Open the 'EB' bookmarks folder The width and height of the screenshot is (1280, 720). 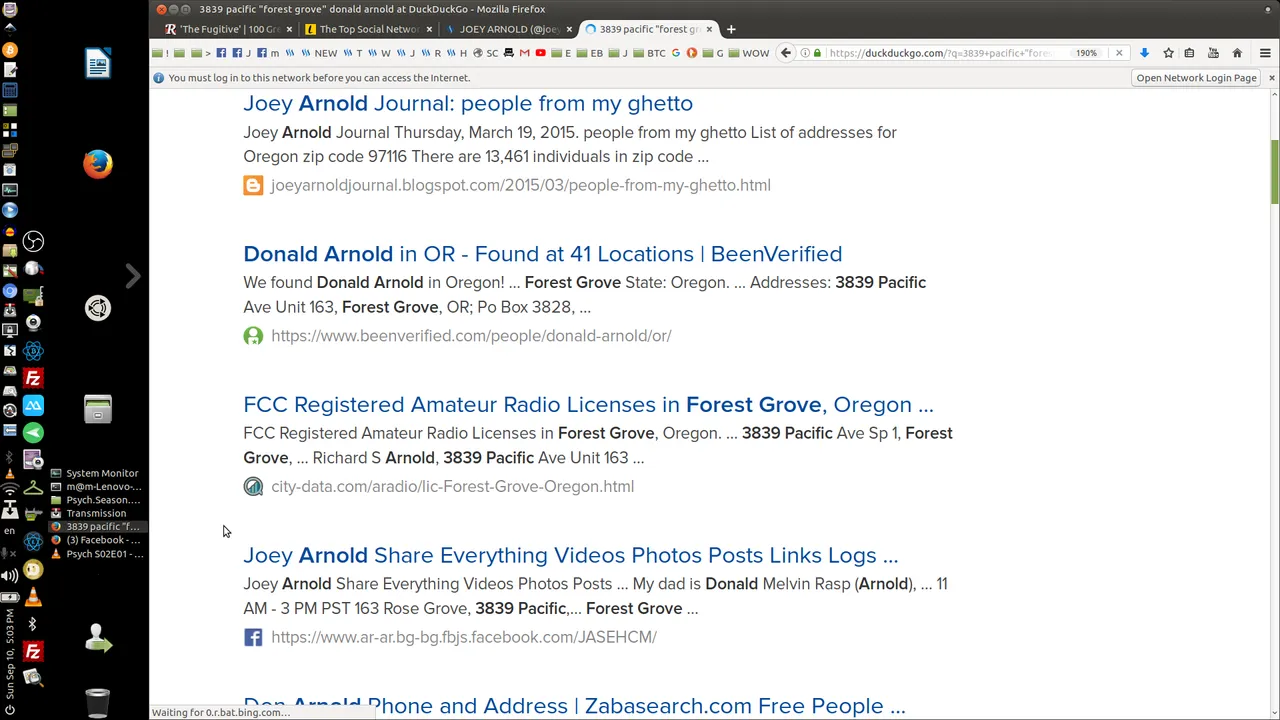point(591,53)
